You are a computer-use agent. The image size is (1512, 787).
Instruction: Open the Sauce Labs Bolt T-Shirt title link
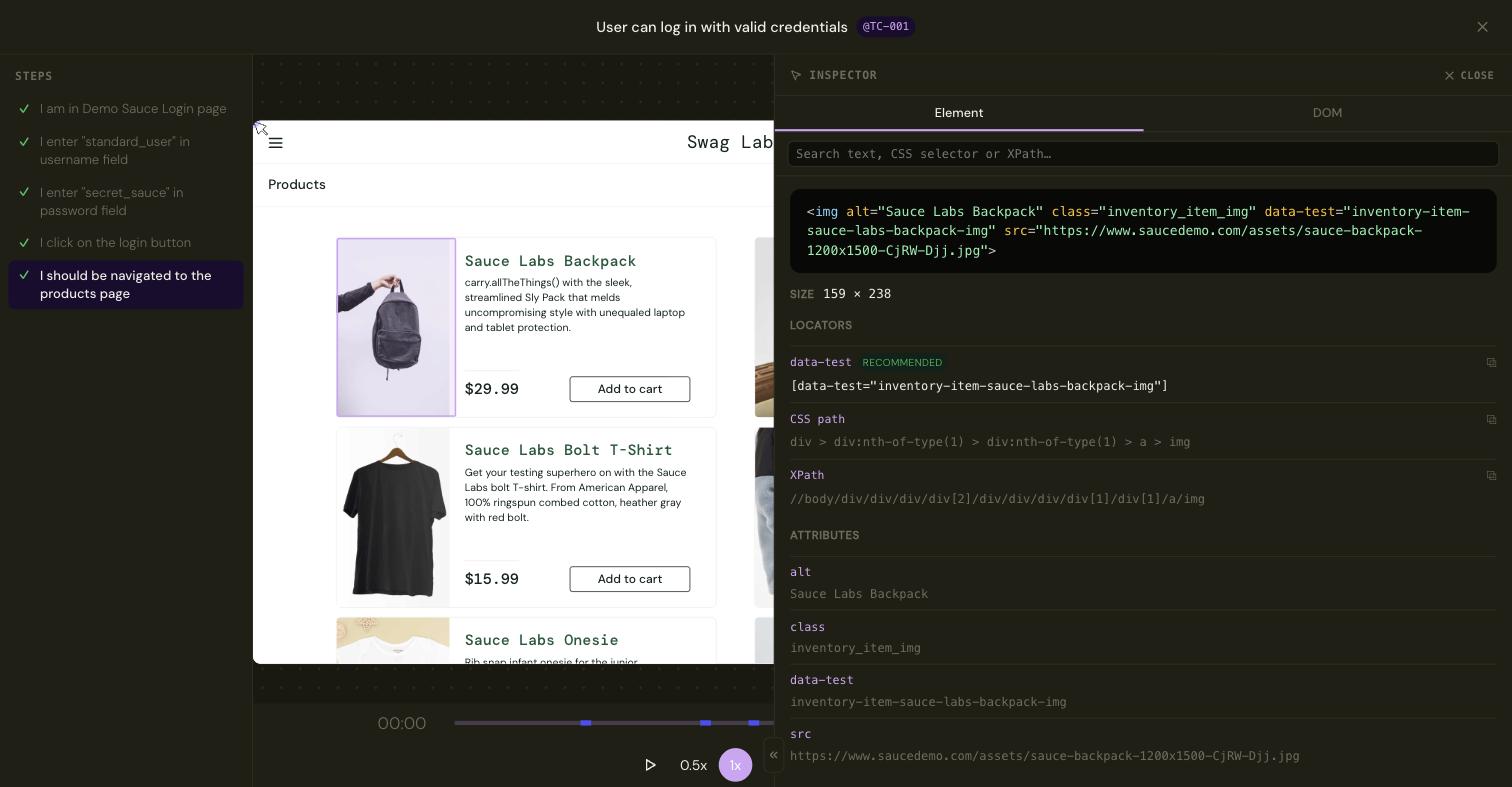[x=569, y=450]
